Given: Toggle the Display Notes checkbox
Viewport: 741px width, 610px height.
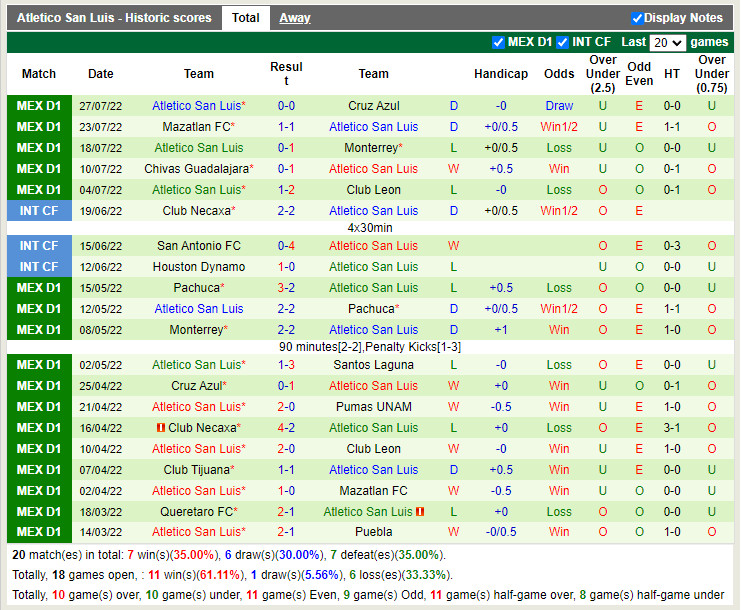Looking at the screenshot, I should (637, 18).
